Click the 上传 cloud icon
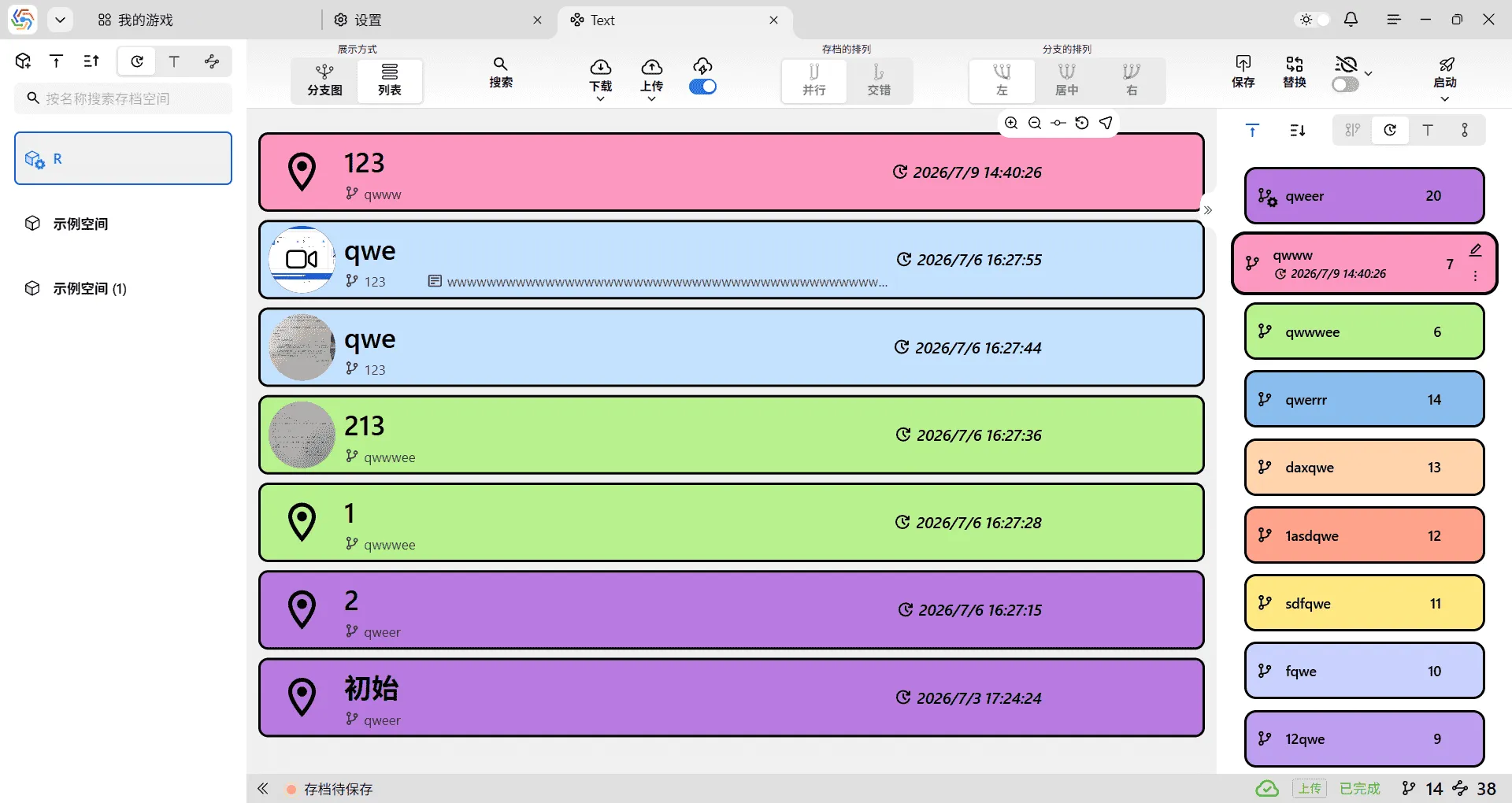This screenshot has width=1512, height=803. tap(652, 68)
